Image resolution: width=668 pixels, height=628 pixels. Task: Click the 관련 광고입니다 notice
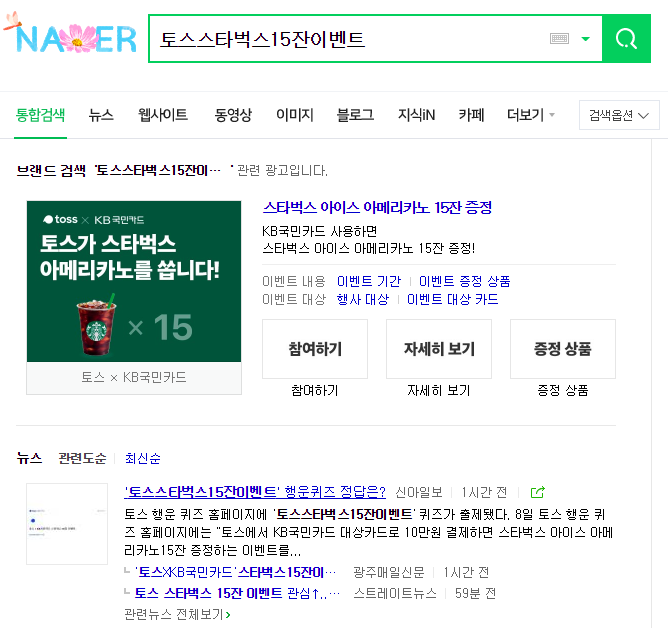tap(282, 171)
